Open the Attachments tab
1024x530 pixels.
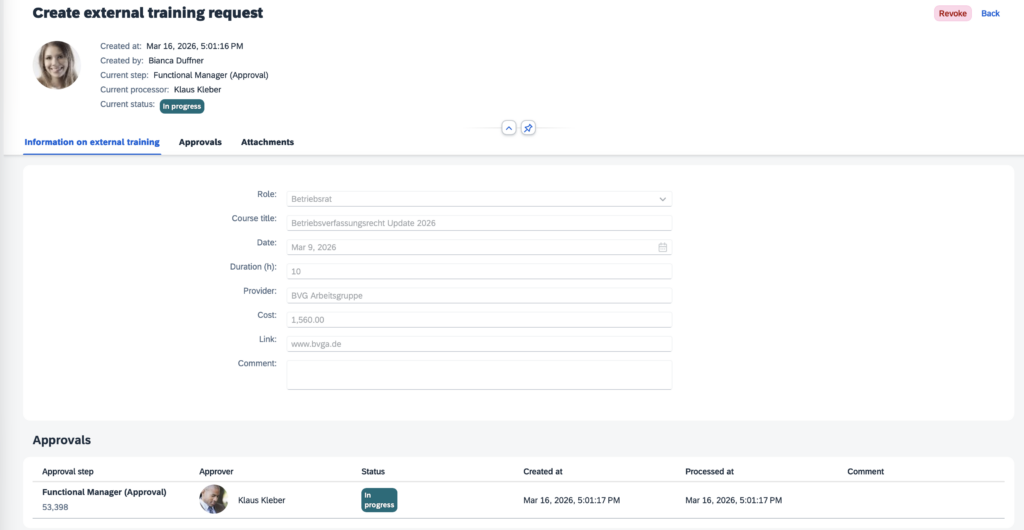(x=267, y=142)
